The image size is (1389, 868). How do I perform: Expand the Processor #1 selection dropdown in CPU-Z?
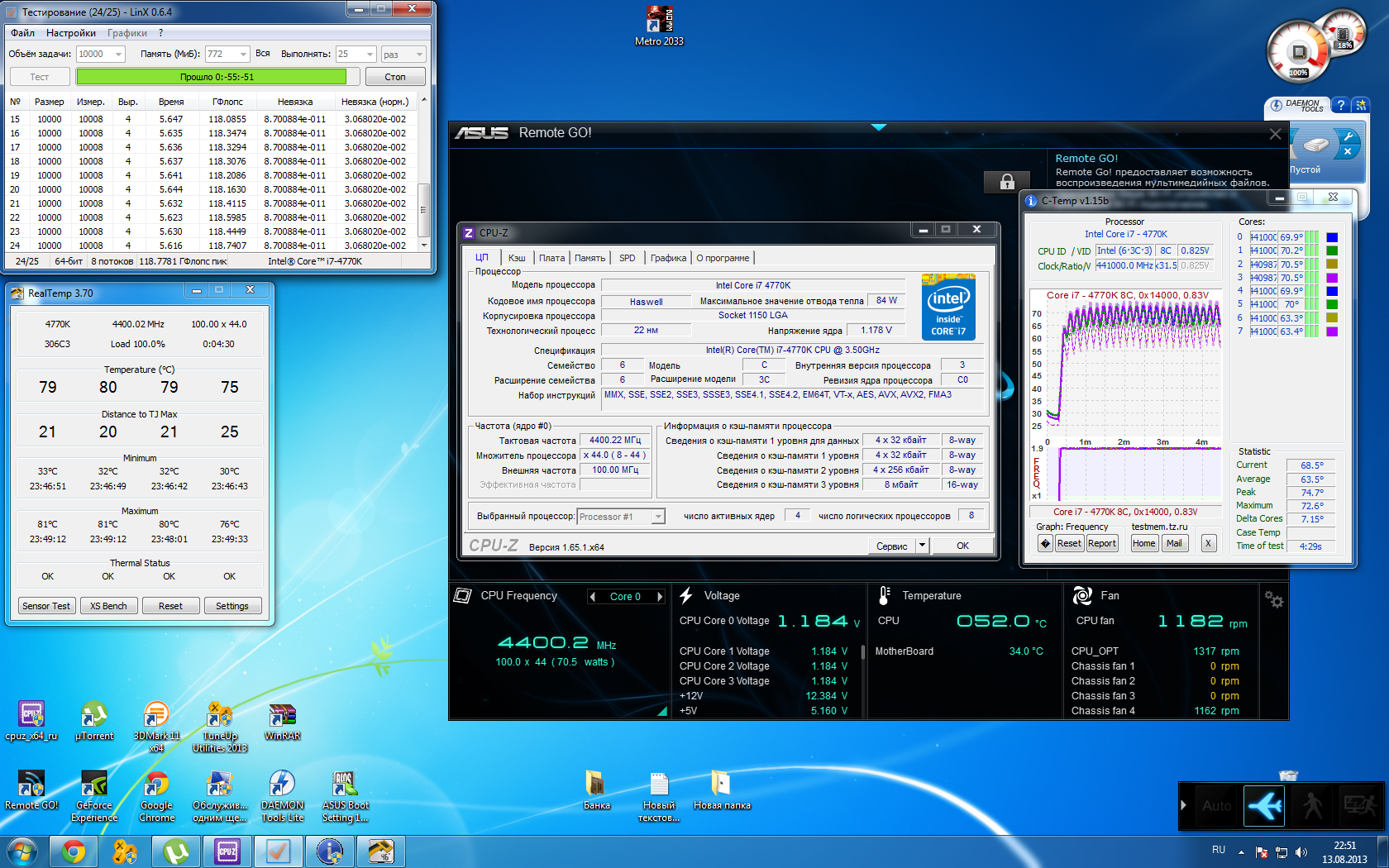(658, 517)
